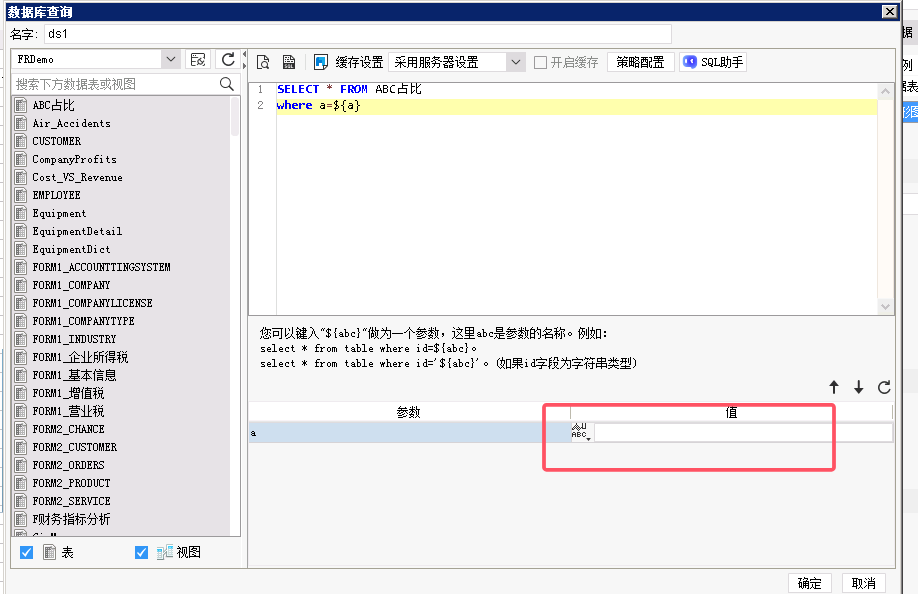Select the EquipmentDetail table

point(122,231)
